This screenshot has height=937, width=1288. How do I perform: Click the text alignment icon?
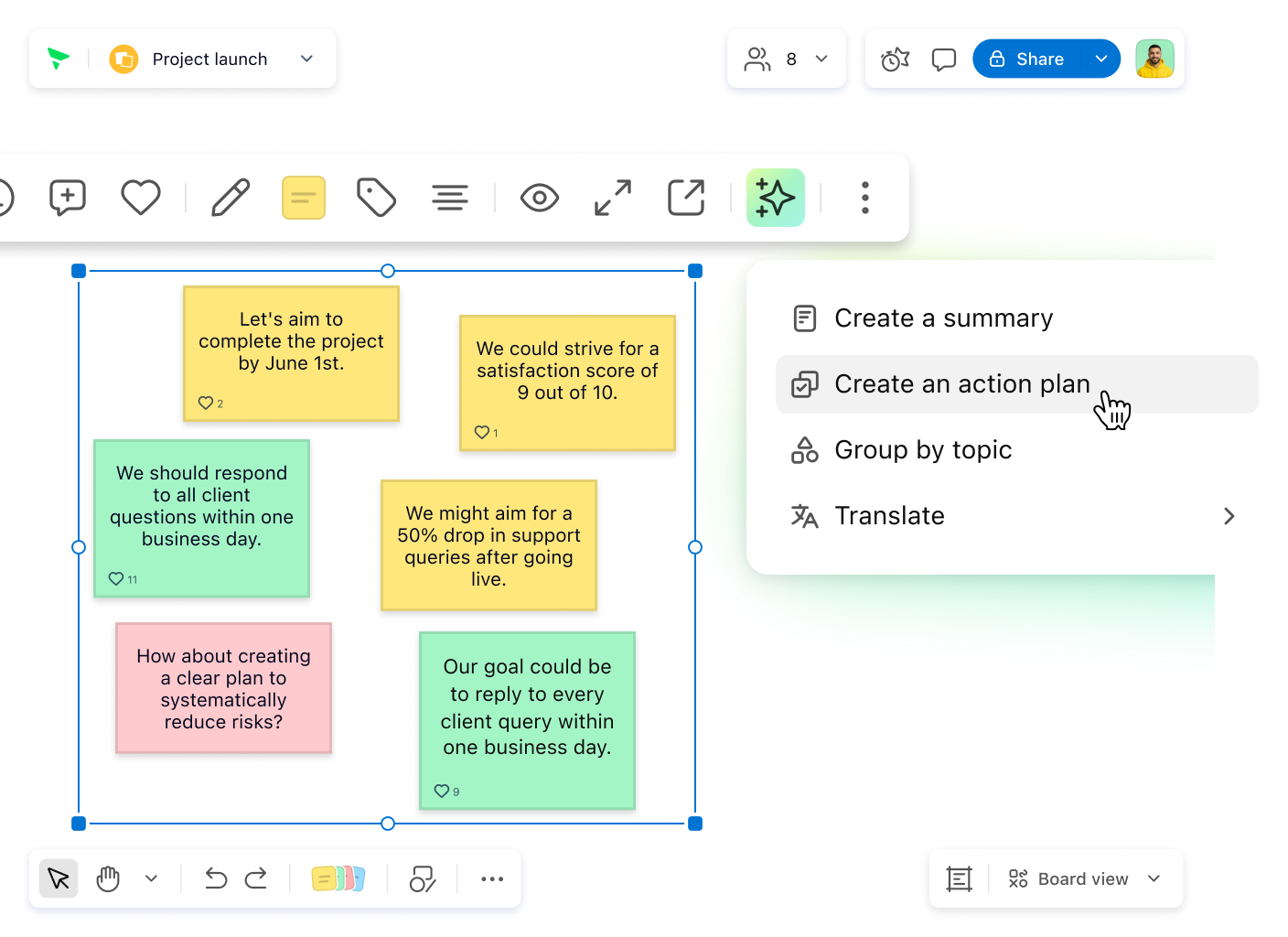pyautogui.click(x=450, y=198)
